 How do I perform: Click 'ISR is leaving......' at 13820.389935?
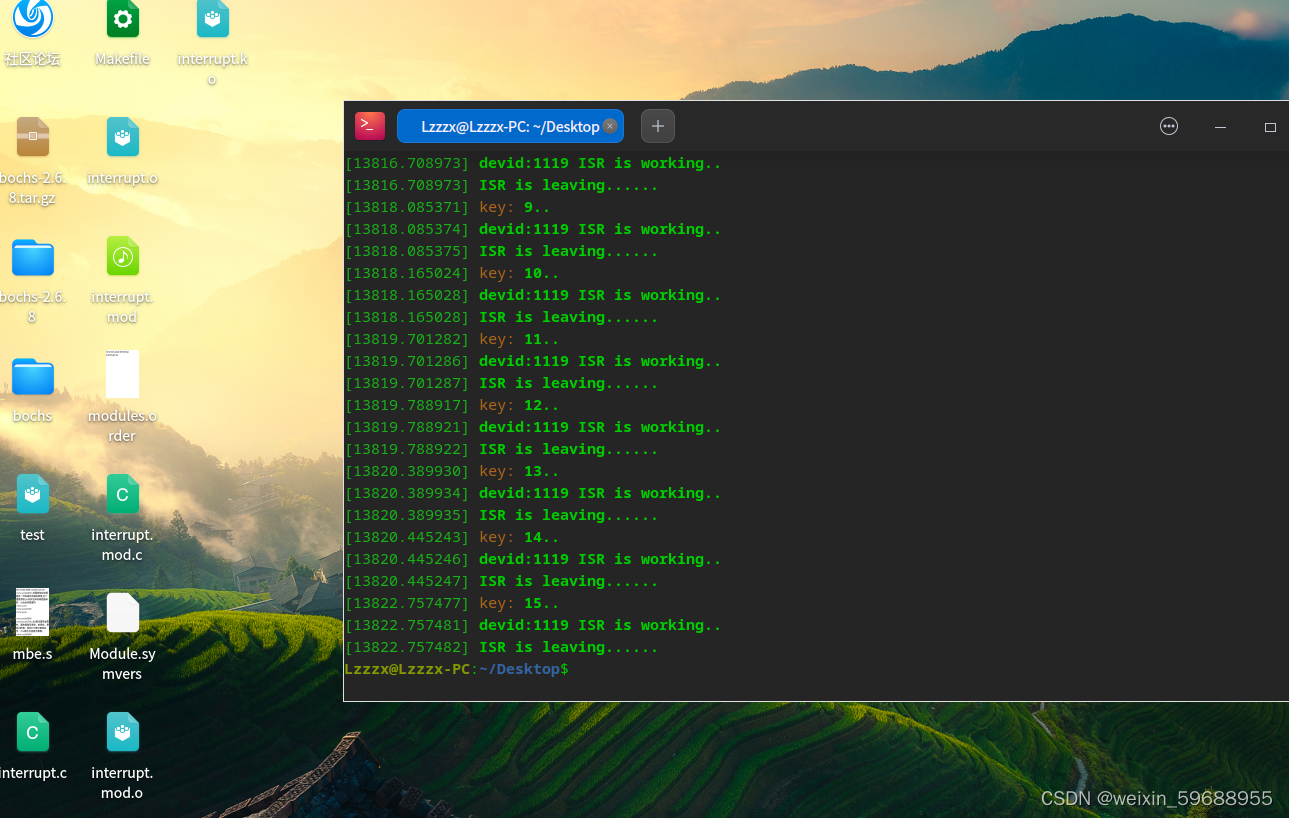[569, 515]
